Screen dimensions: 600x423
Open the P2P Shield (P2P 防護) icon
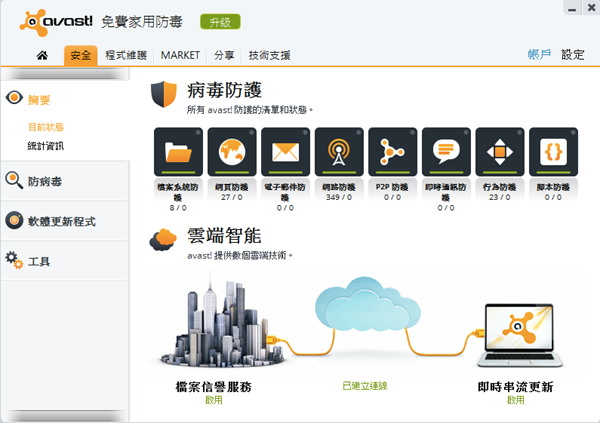pos(393,152)
